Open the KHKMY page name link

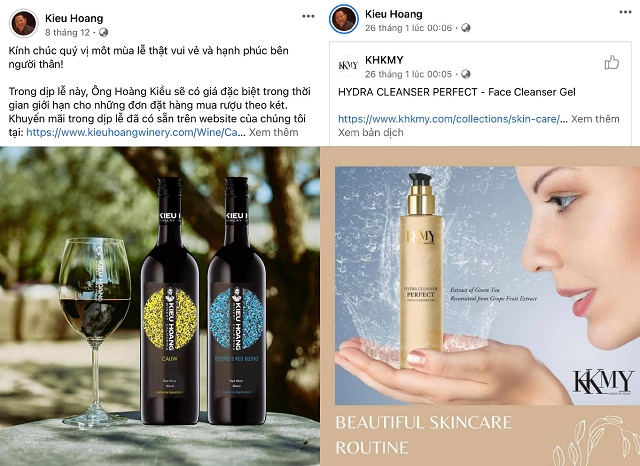pyautogui.click(x=384, y=60)
